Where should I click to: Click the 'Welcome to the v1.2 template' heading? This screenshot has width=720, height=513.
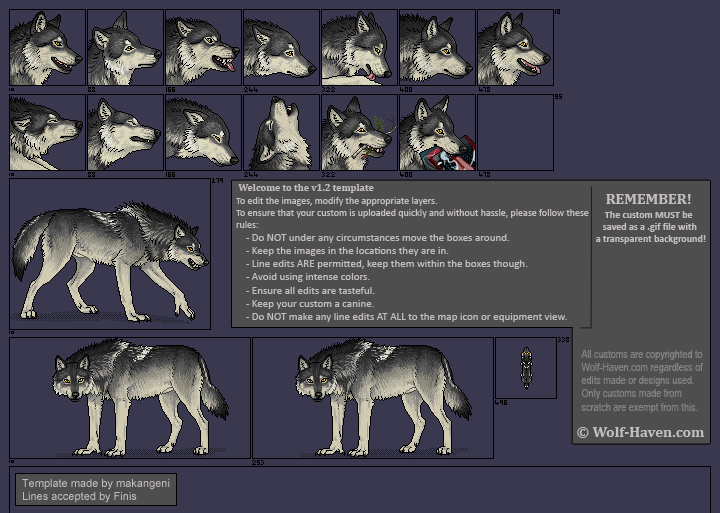(x=306, y=187)
